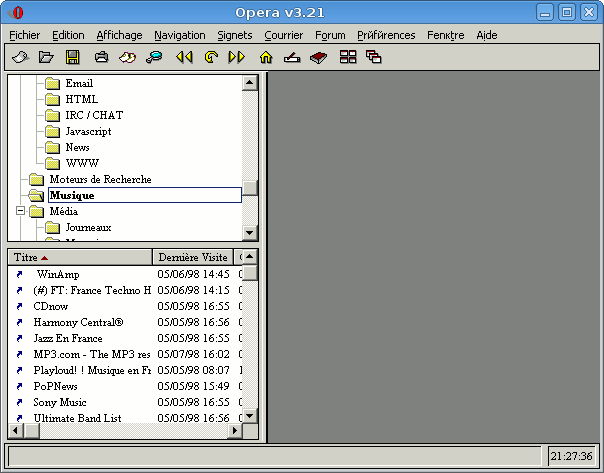Image resolution: width=604 pixels, height=473 pixels.
Task: Click the bookmark list scroll down arrow
Action: click(x=250, y=416)
